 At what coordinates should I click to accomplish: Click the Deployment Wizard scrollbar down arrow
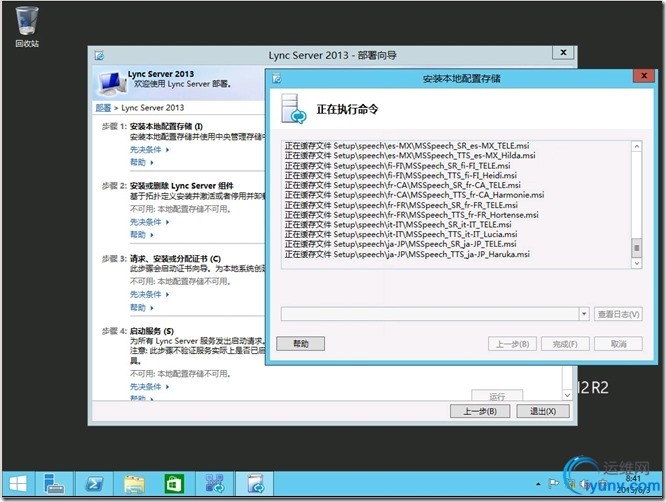click(567, 395)
